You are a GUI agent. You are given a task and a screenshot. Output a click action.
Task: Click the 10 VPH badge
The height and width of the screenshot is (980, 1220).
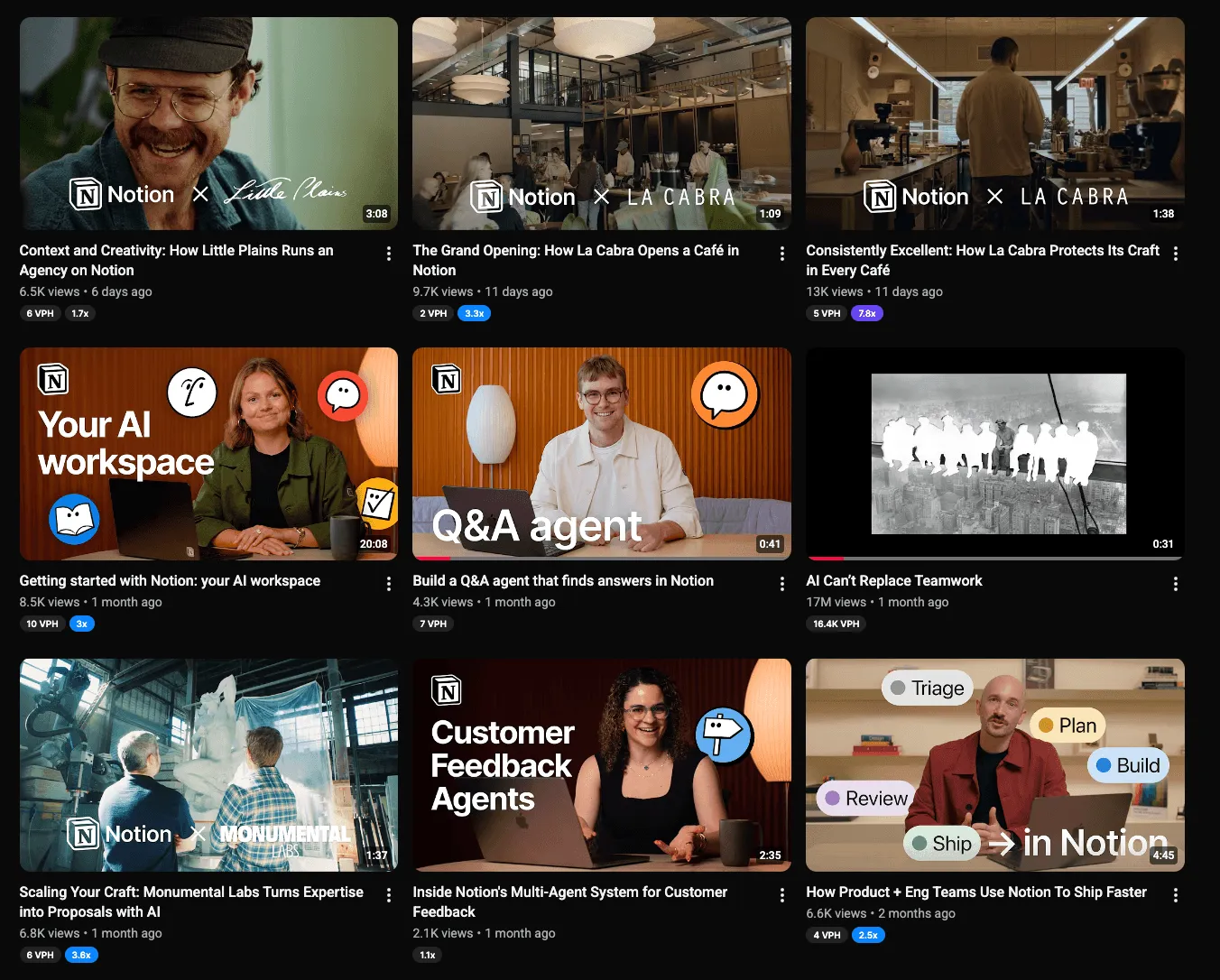pyautogui.click(x=42, y=624)
